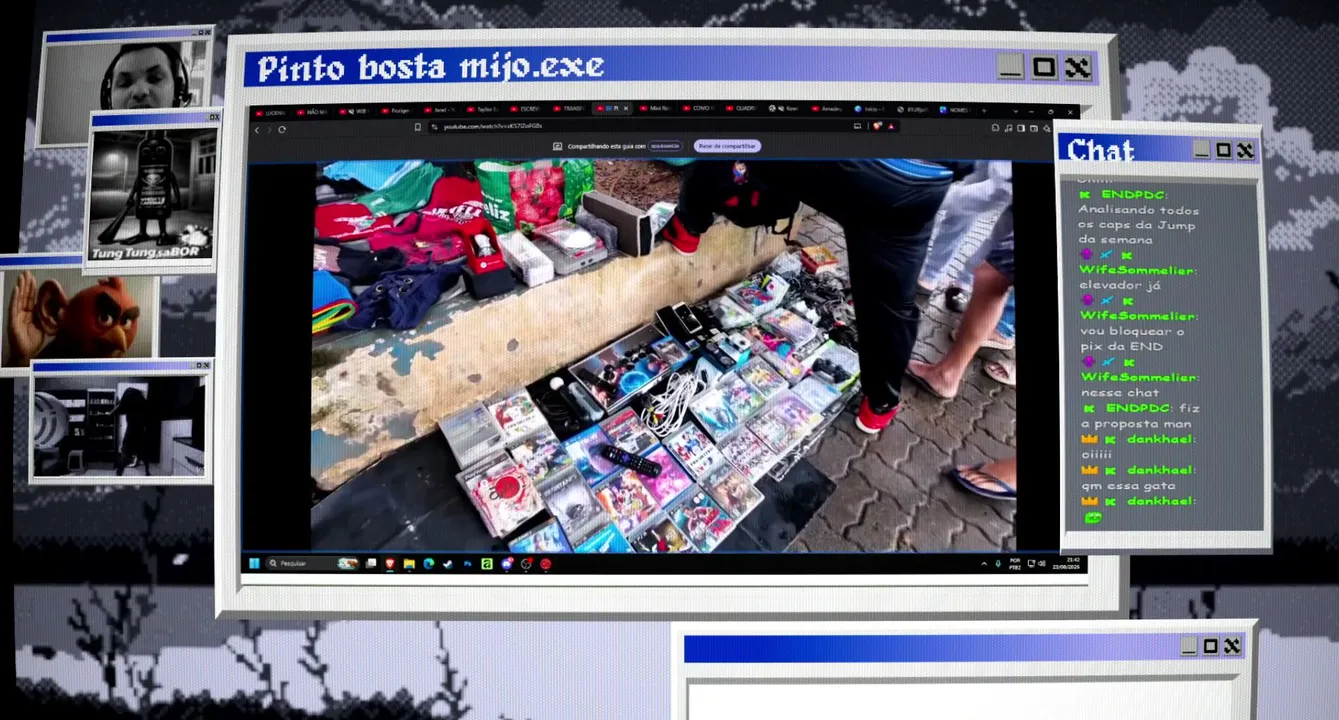Screen dimensions: 1339x720
Task: Click dankhael username above 'qm essa gata'
Action: [x=1160, y=470]
